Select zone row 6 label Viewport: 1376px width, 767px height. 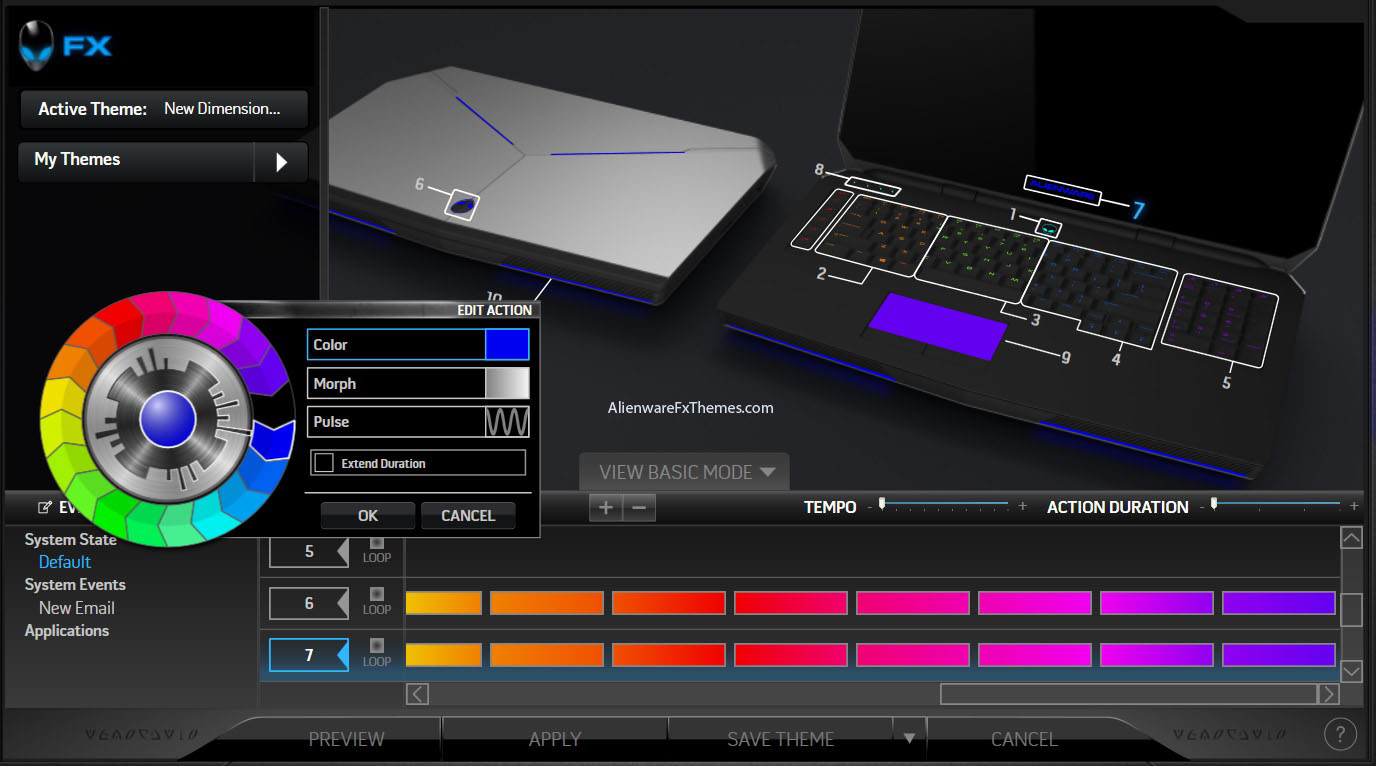308,603
